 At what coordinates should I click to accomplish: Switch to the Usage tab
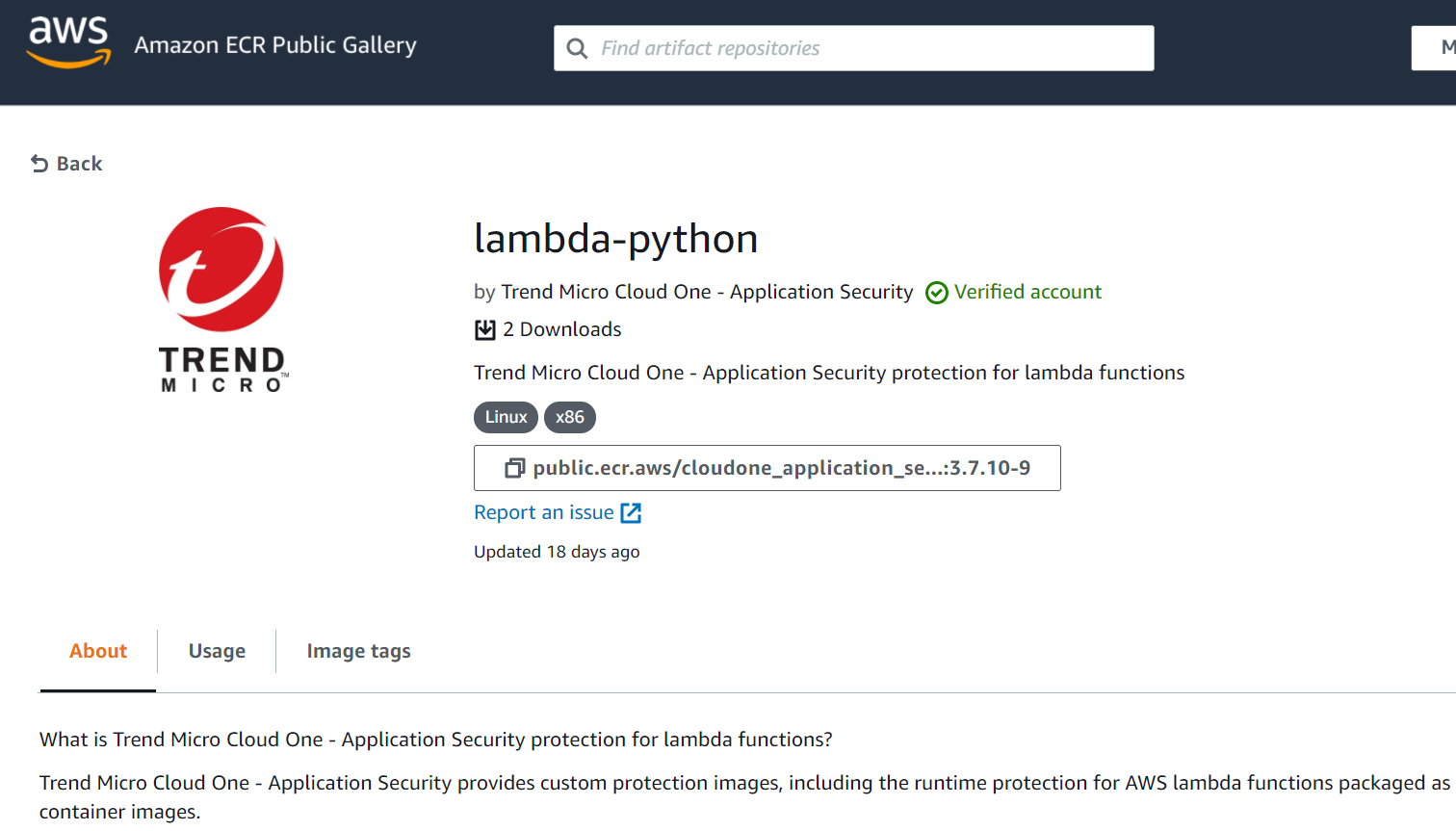tap(217, 651)
